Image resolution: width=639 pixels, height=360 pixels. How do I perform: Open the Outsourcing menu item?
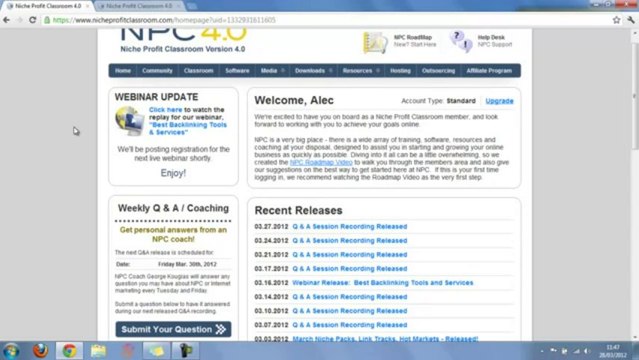pos(438,71)
